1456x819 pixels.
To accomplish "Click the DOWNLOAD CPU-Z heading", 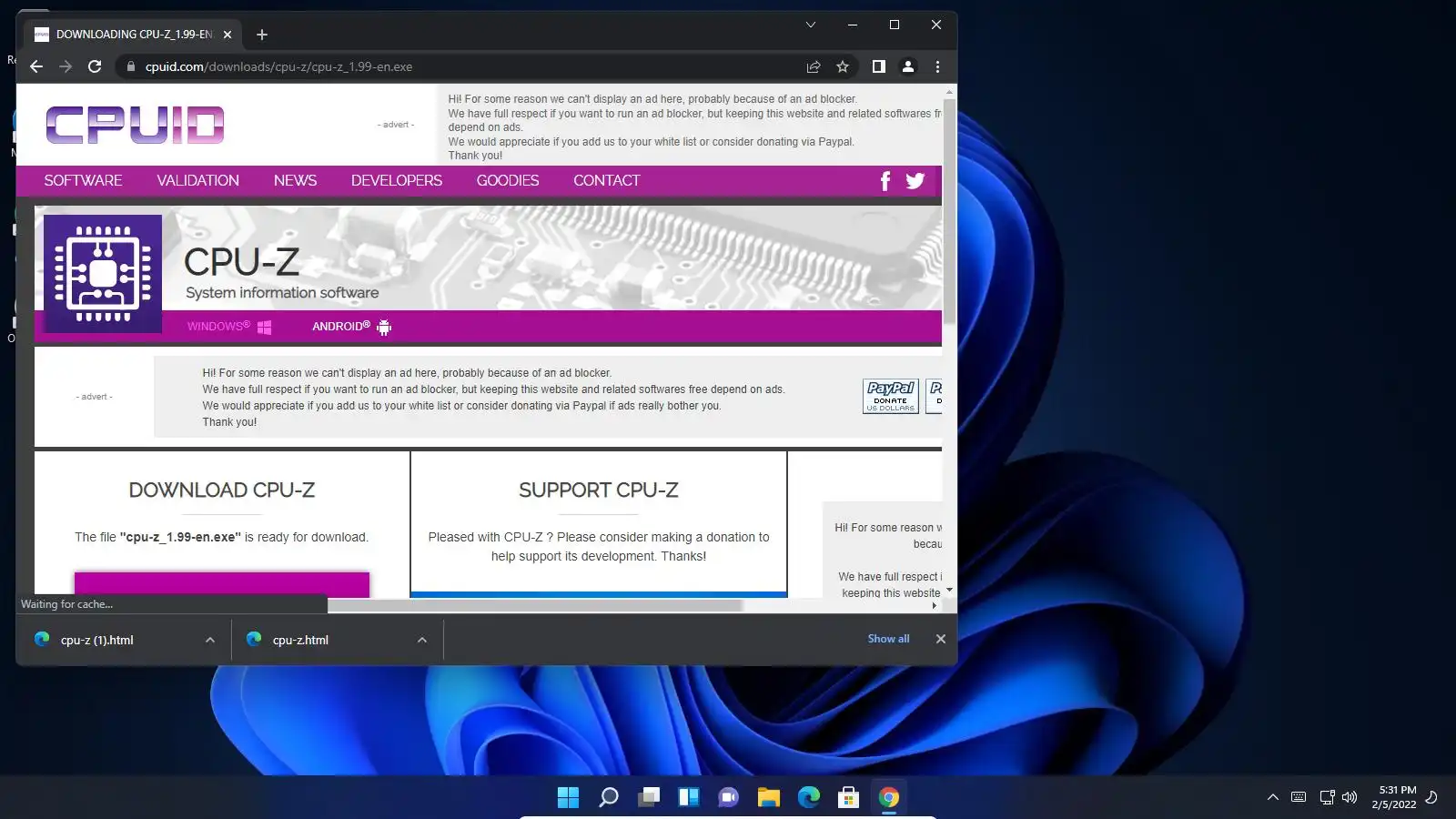I will tap(222, 490).
